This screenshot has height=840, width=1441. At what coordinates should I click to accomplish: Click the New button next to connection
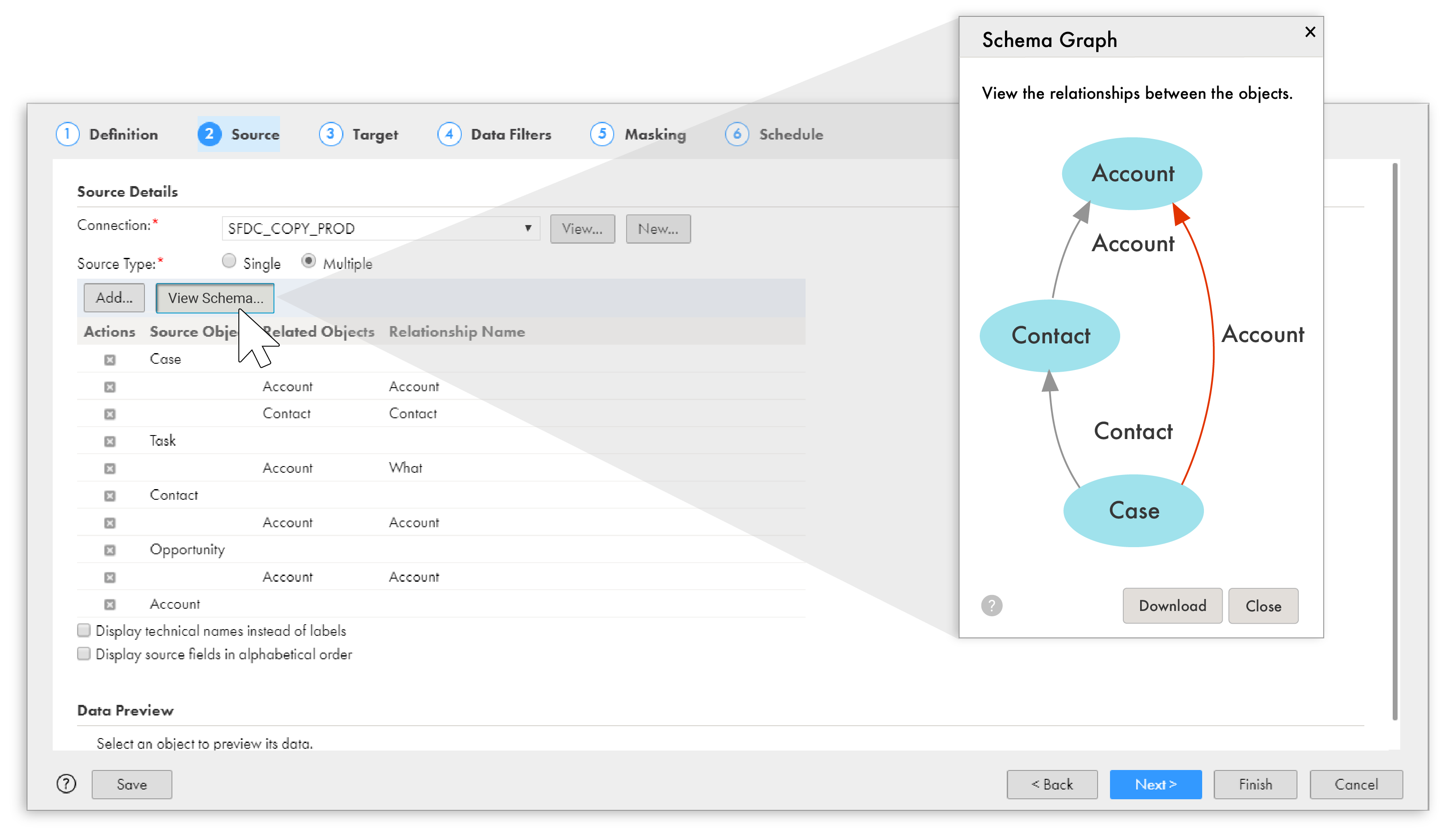coord(657,228)
